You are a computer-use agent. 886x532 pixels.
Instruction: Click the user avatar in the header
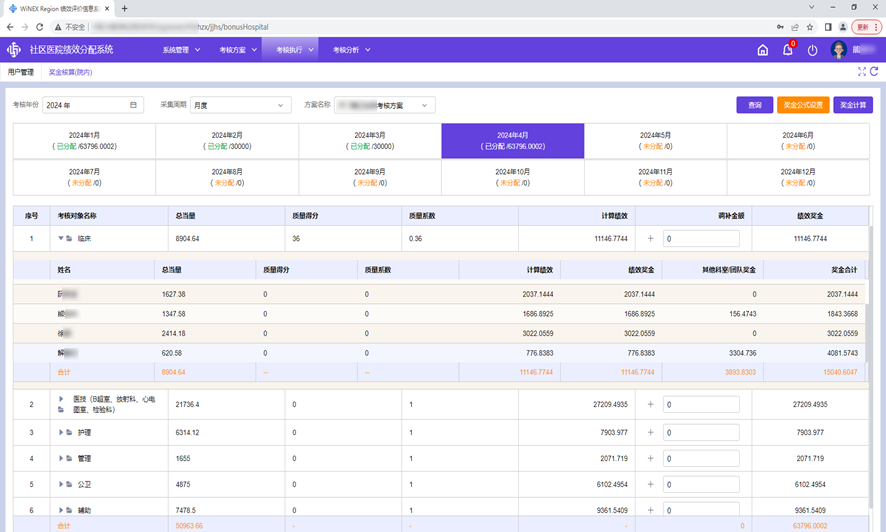click(838, 50)
